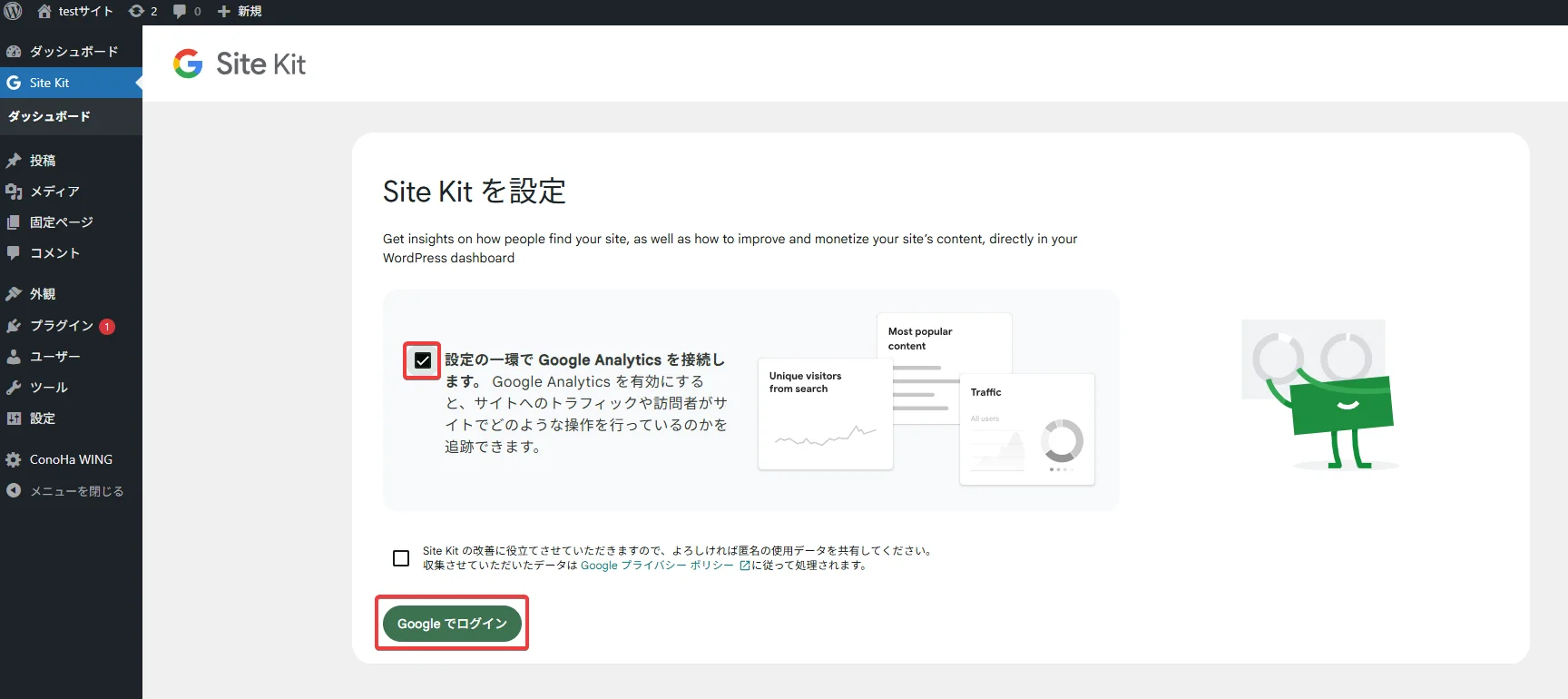1568x699 pixels.
Task: Click the Google でログイン button
Action: tap(452, 624)
